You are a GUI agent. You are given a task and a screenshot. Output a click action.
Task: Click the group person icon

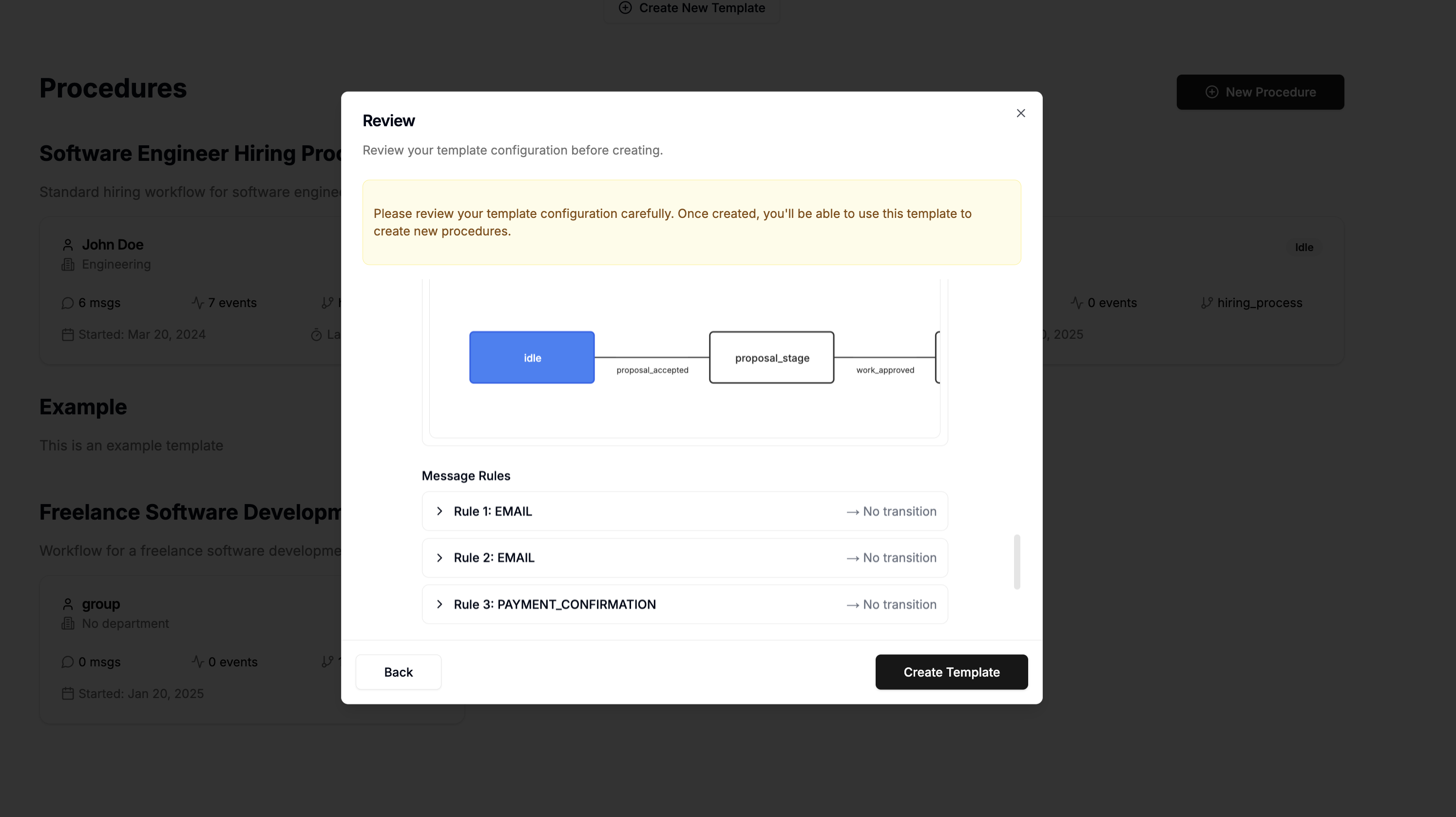[68, 604]
